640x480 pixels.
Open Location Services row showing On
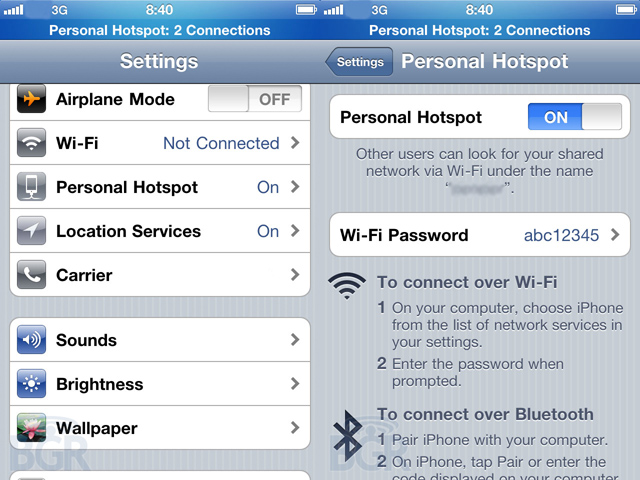click(160, 231)
